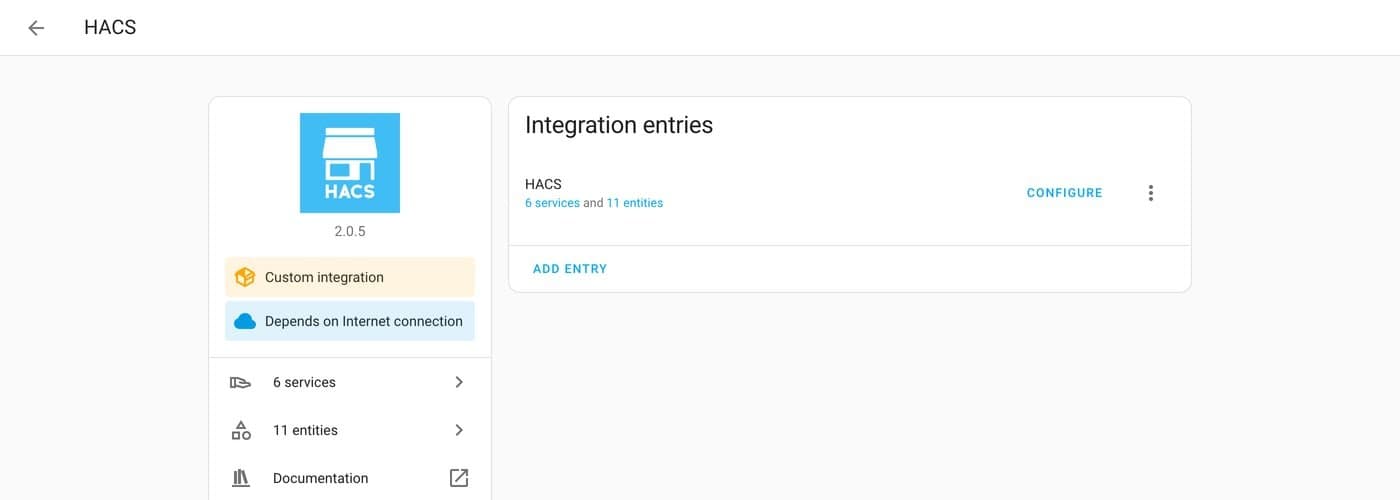This screenshot has width=1400, height=500.
Task: Click the entities shapes icon in sidebar
Action: 241,430
